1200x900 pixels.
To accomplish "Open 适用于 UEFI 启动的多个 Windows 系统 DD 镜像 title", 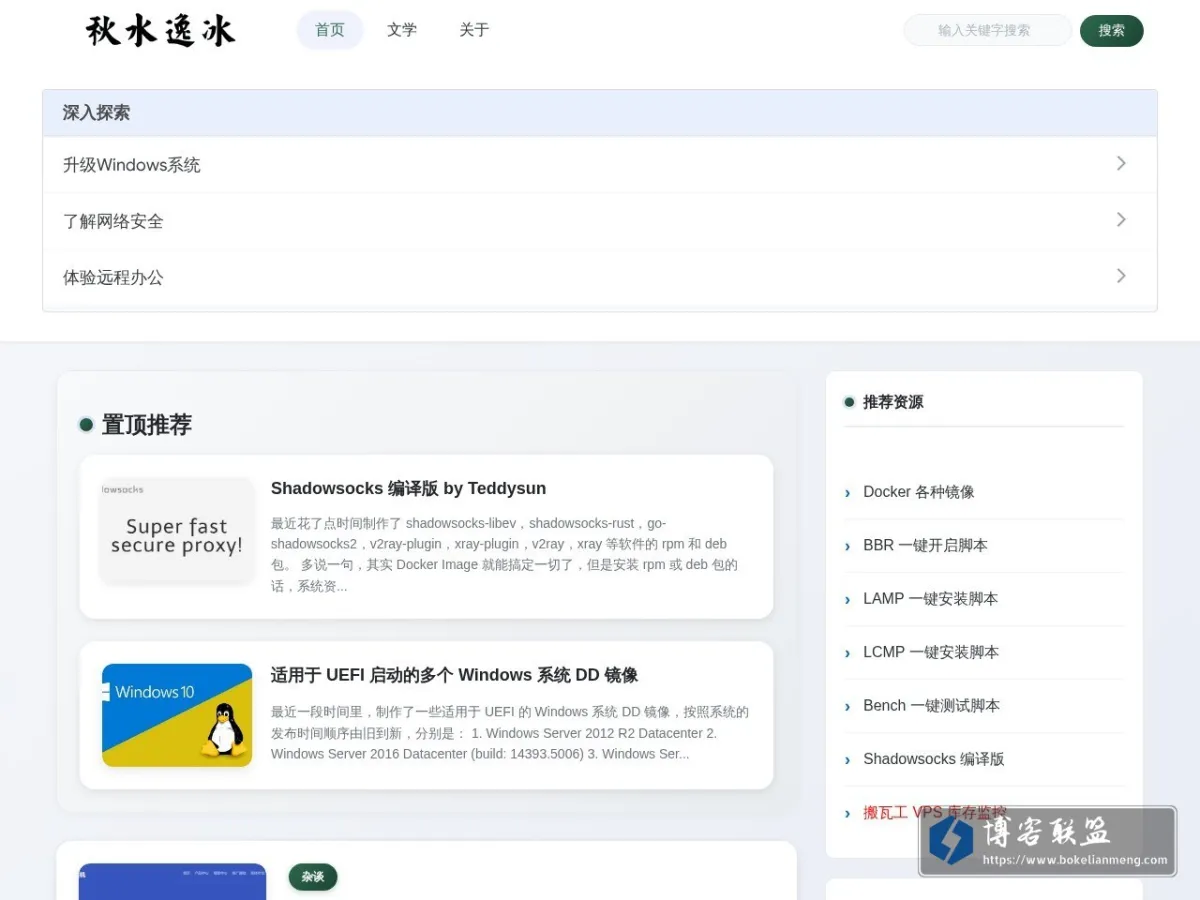I will 454,675.
